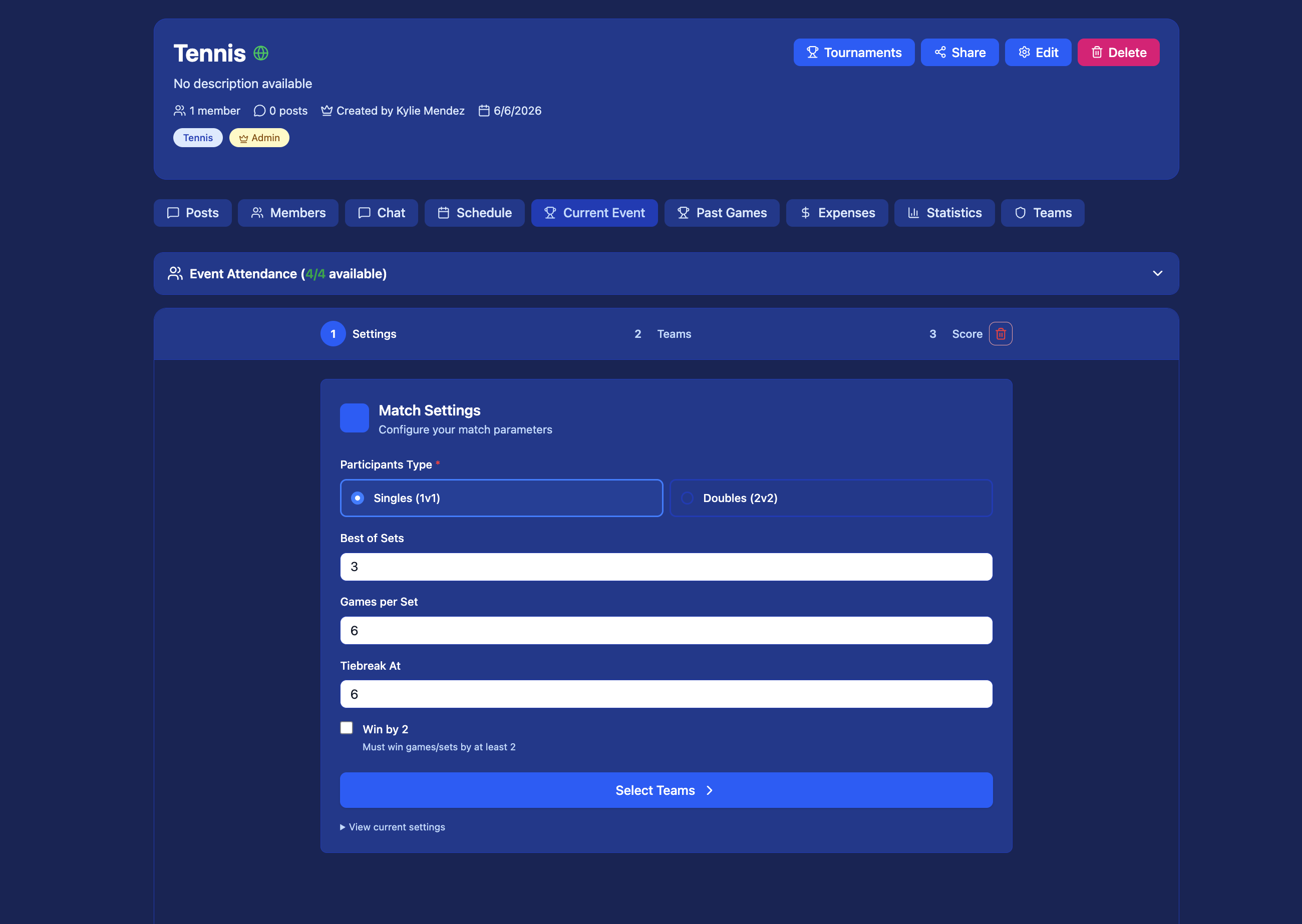Go to step 2 Teams
The image size is (1302, 924).
pyautogui.click(x=663, y=334)
